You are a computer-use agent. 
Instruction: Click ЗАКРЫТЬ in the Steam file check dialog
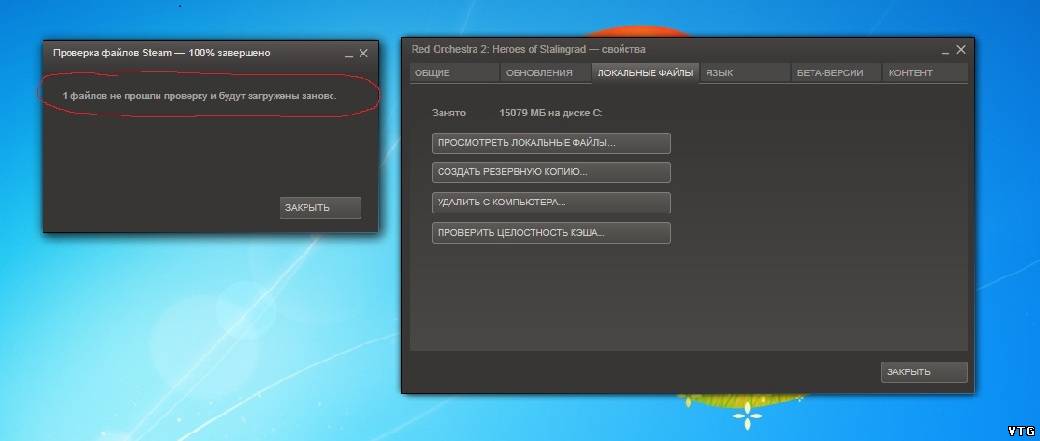click(x=320, y=208)
